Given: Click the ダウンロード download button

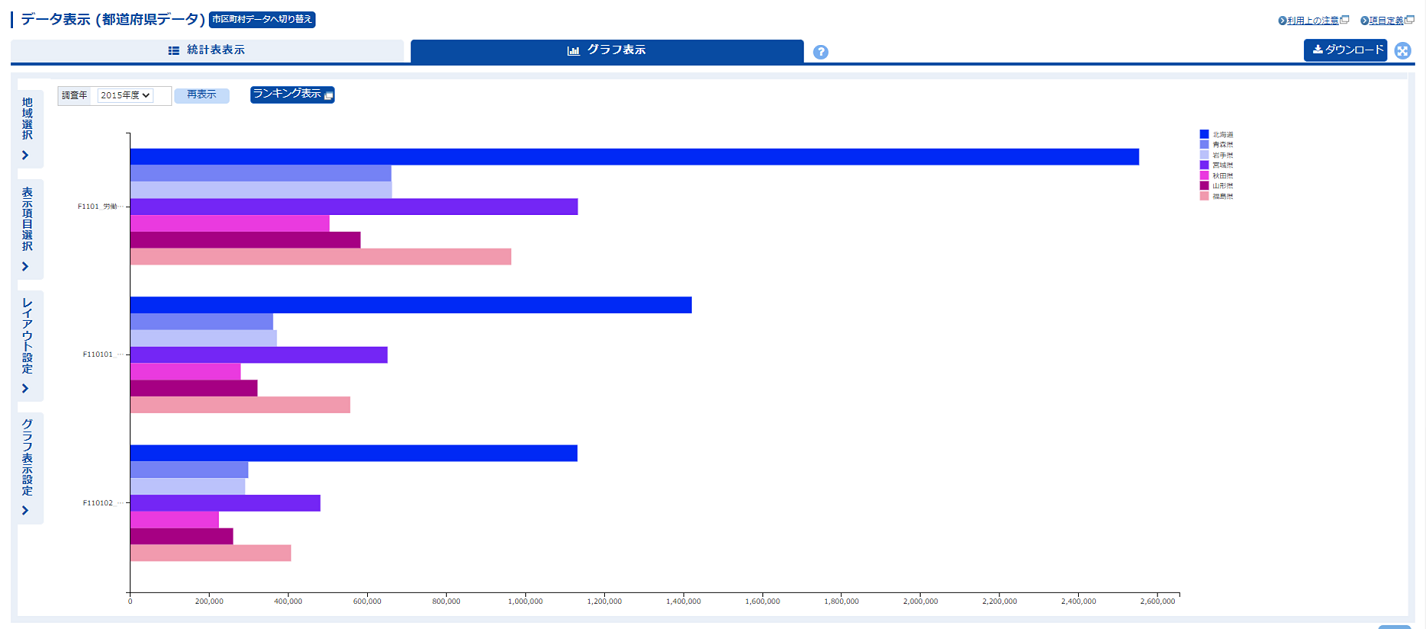Looking at the screenshot, I should [1346, 50].
